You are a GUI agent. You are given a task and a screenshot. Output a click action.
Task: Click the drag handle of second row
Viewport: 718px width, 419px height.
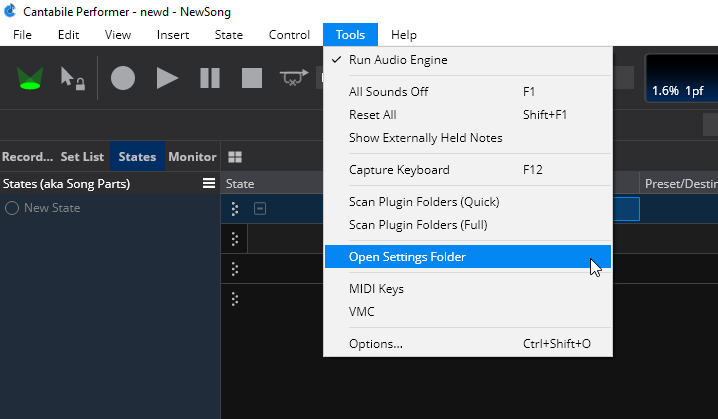point(235,239)
